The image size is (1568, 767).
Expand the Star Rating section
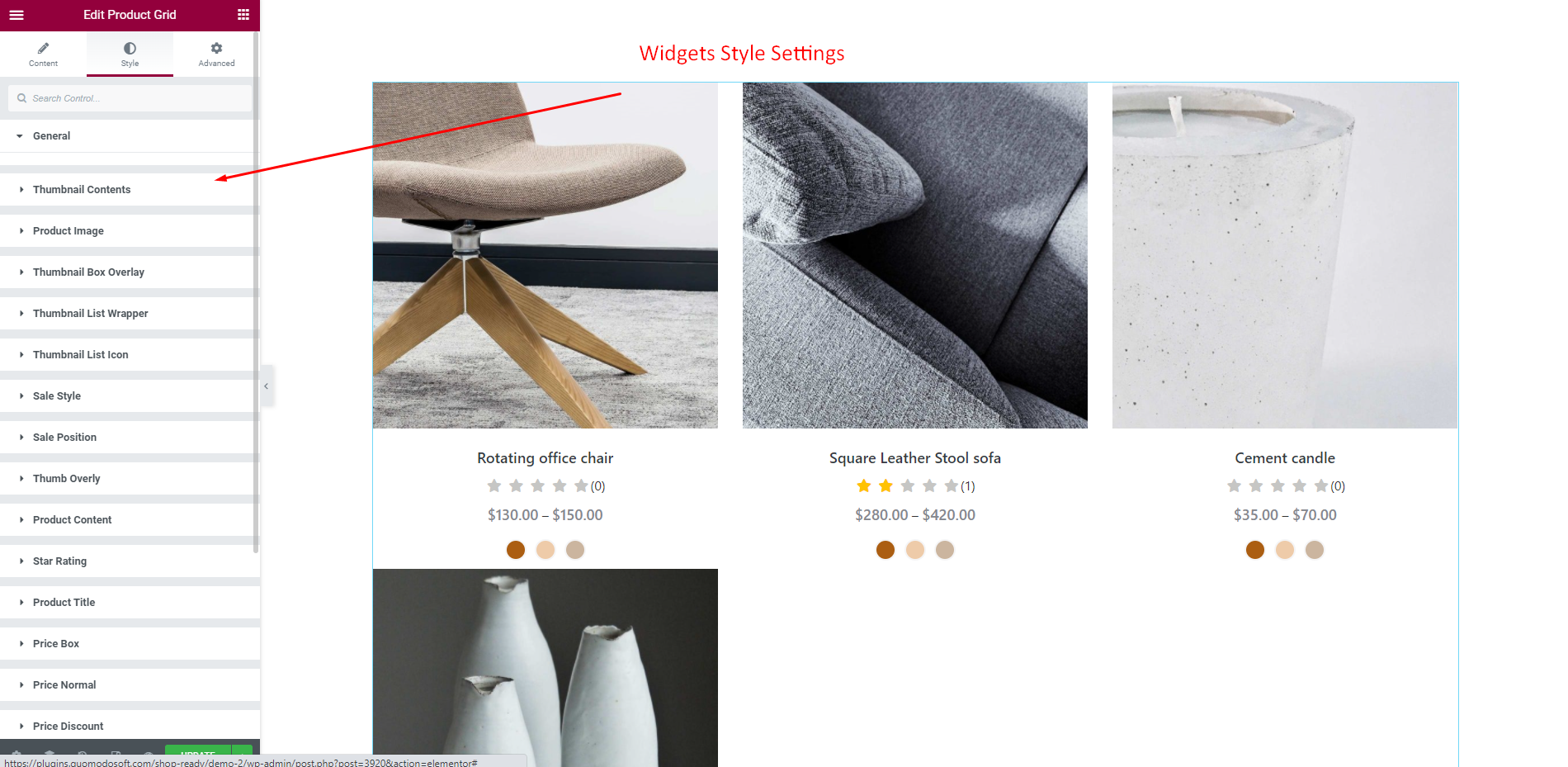[x=130, y=561]
